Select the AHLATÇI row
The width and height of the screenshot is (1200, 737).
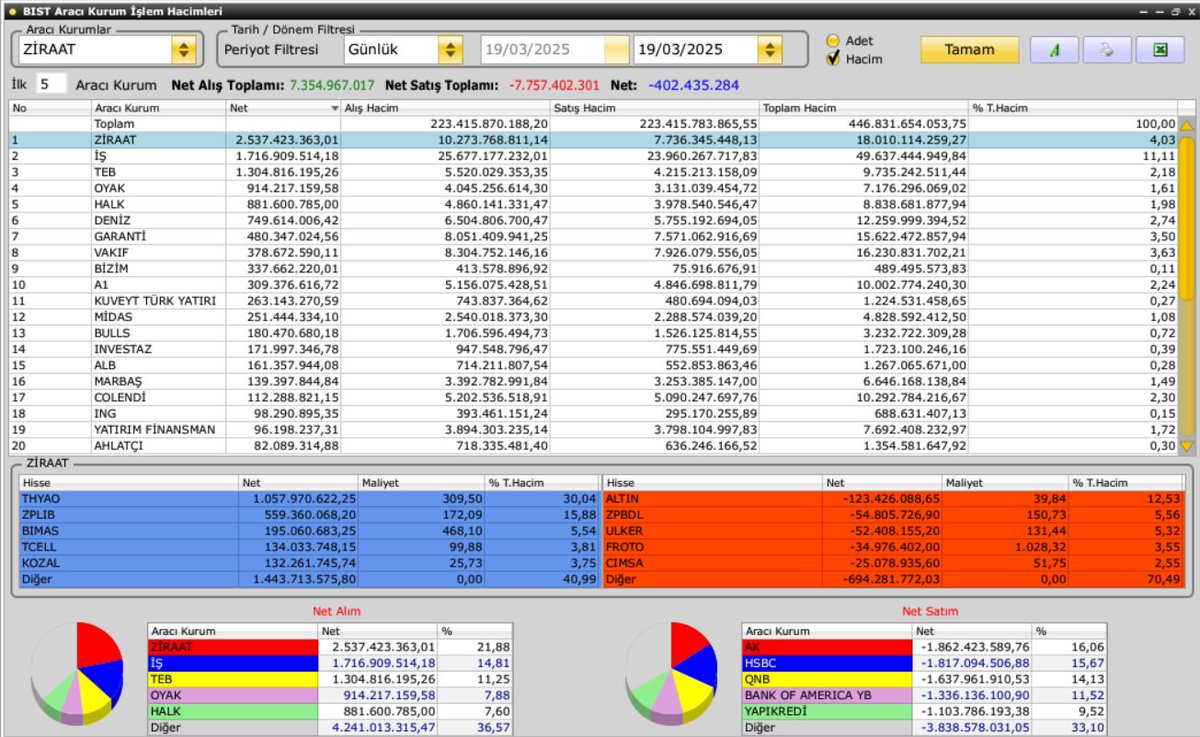tap(593, 445)
